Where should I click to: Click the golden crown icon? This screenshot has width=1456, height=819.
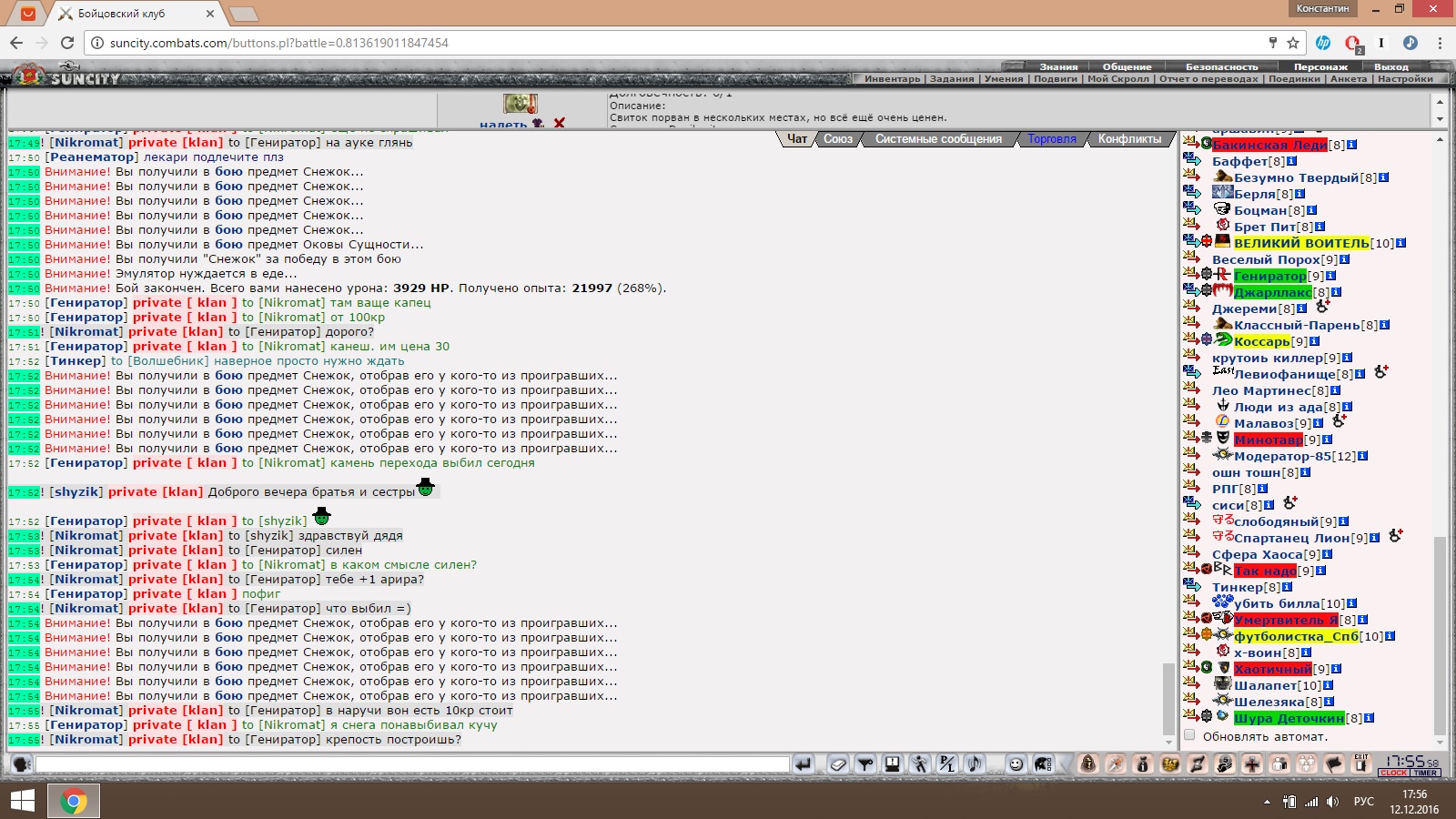pos(1170,764)
